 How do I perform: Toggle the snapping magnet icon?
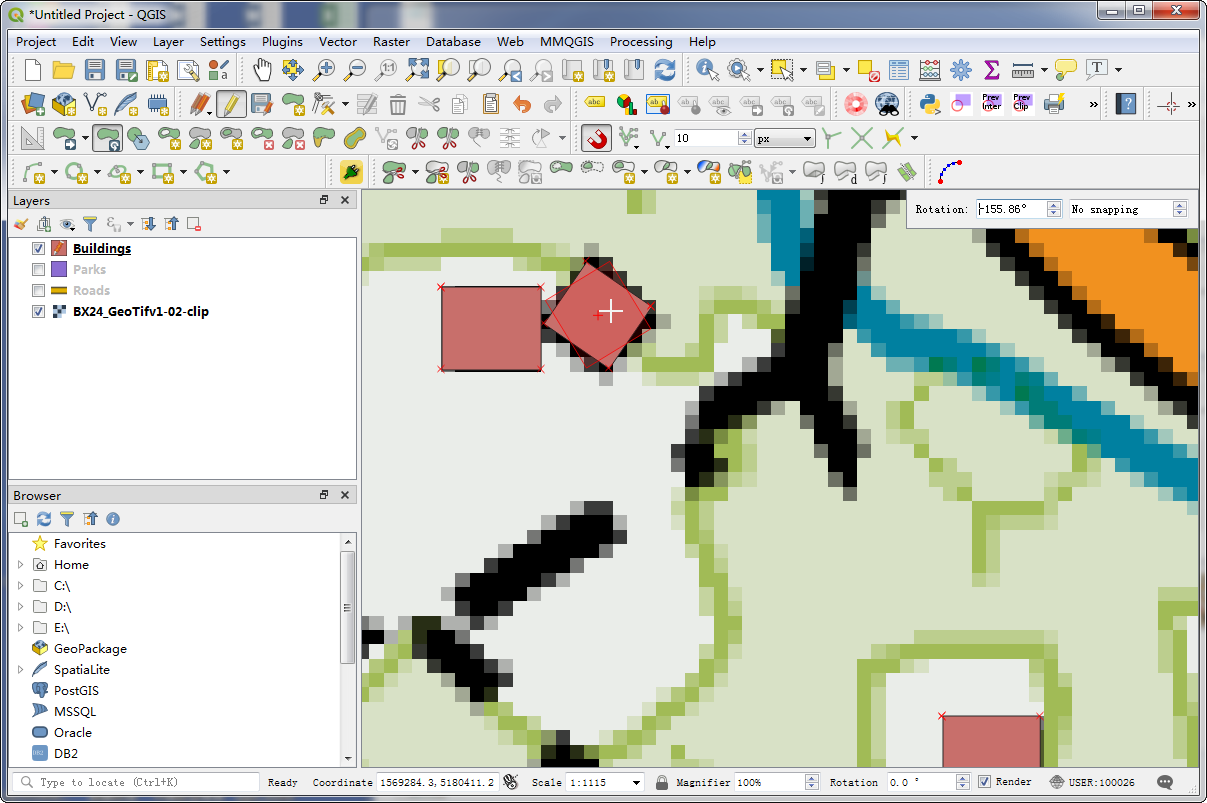[597, 138]
